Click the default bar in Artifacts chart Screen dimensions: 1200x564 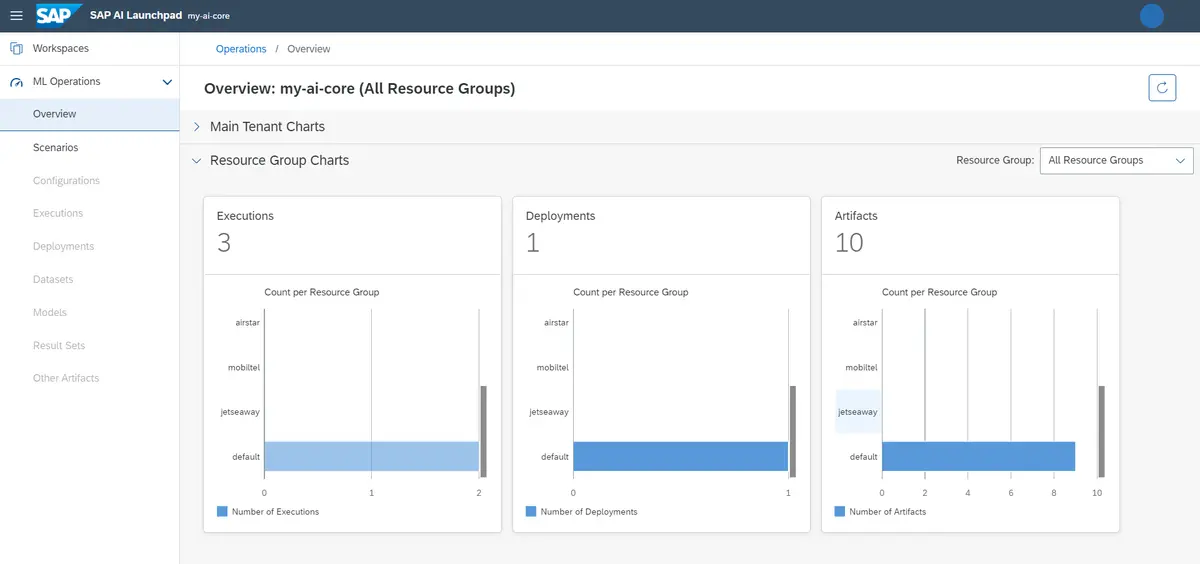978,456
